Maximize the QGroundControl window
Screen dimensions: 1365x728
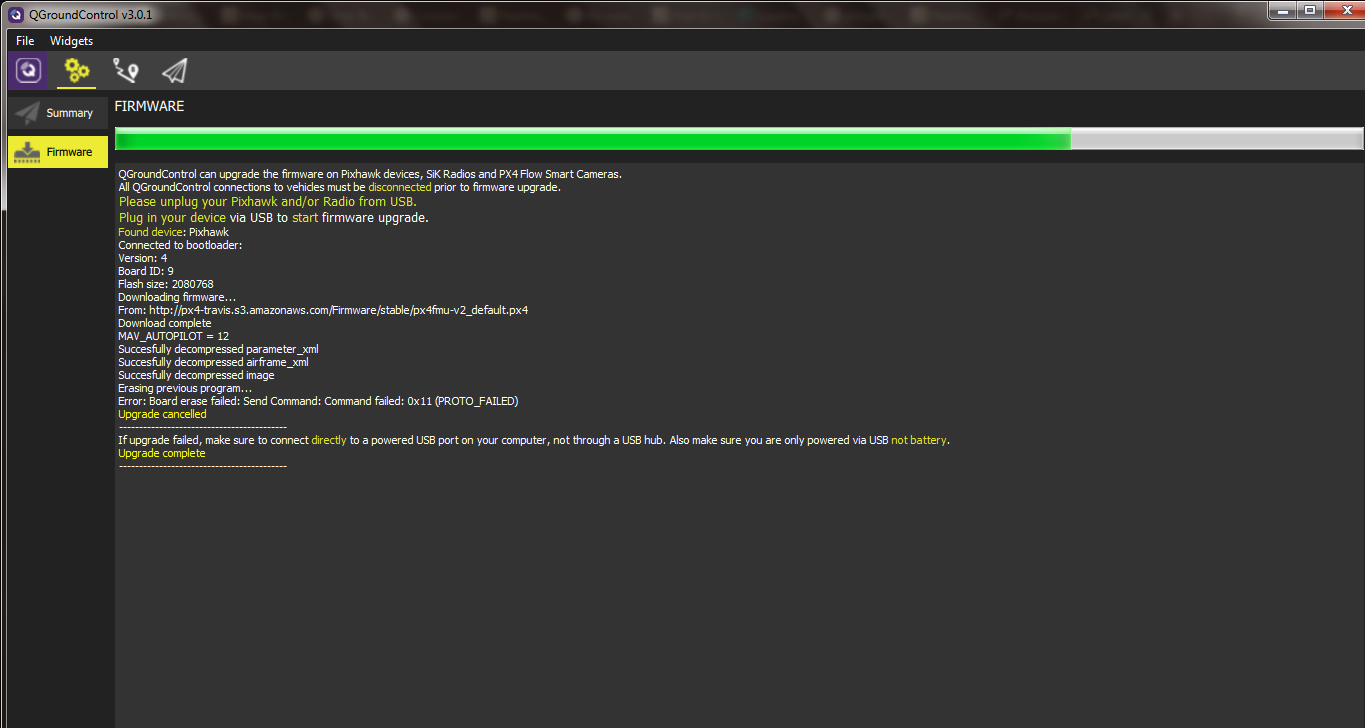[x=1309, y=9]
